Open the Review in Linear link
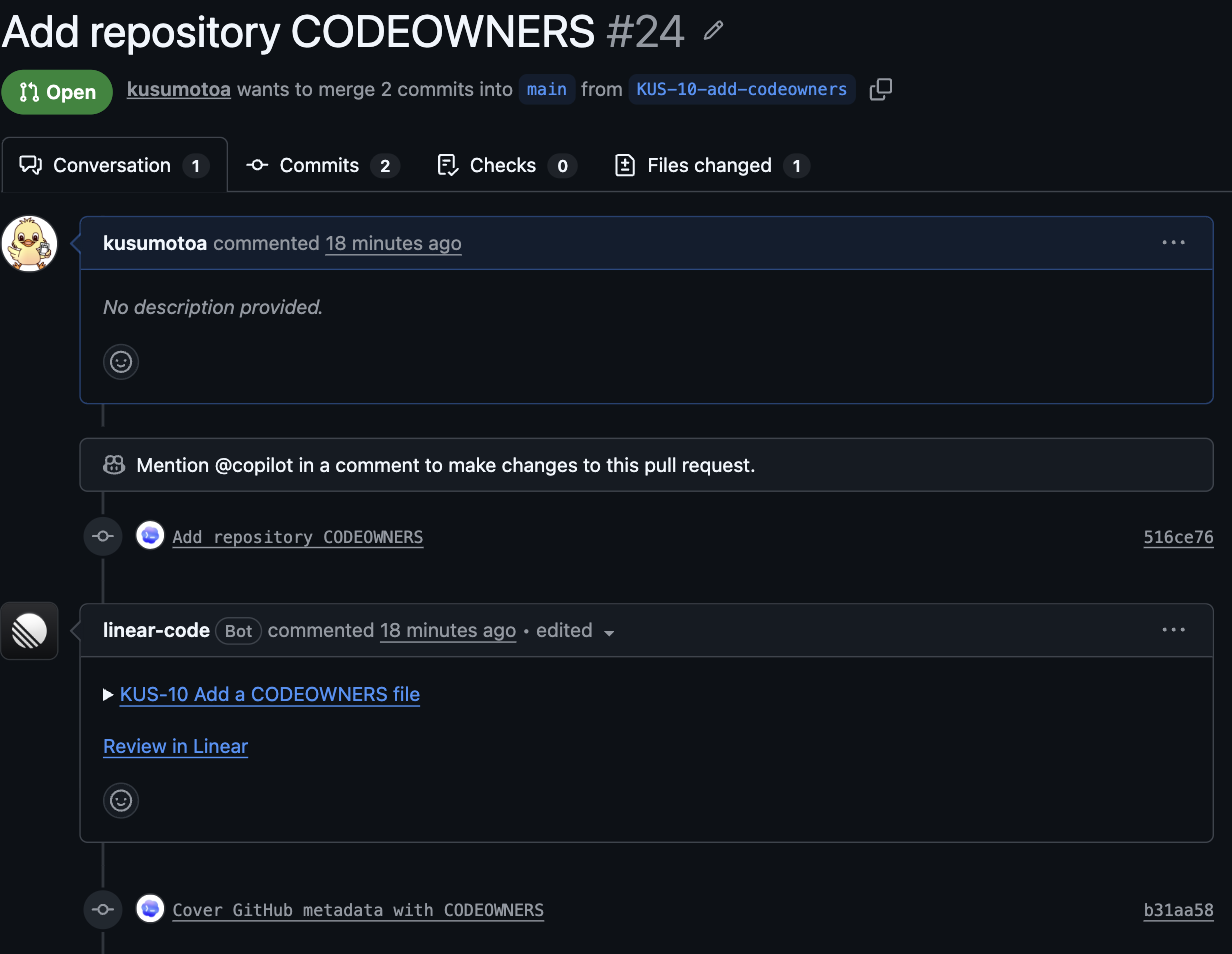This screenshot has width=1232, height=954. [176, 746]
